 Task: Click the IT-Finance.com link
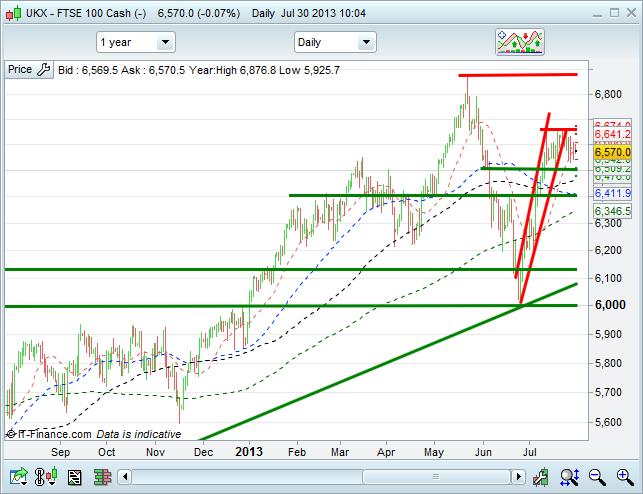point(48,435)
